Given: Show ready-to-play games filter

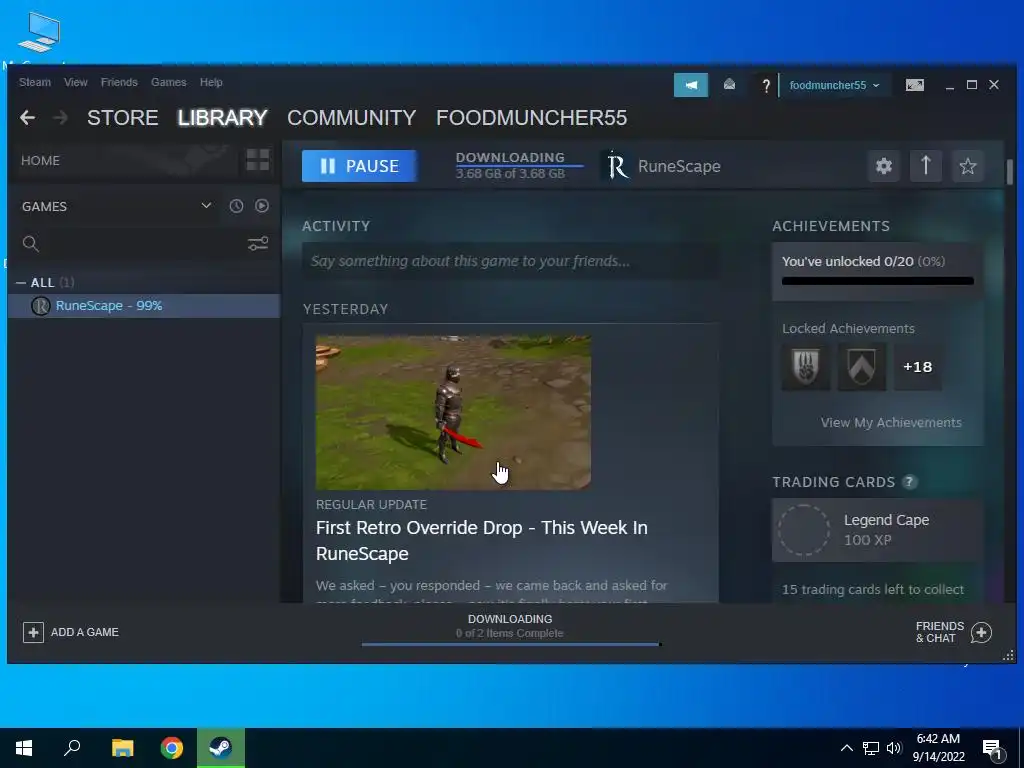Looking at the screenshot, I should point(262,206).
